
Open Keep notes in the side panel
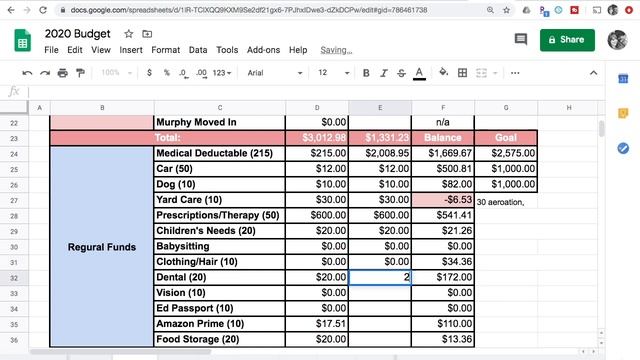(623, 113)
